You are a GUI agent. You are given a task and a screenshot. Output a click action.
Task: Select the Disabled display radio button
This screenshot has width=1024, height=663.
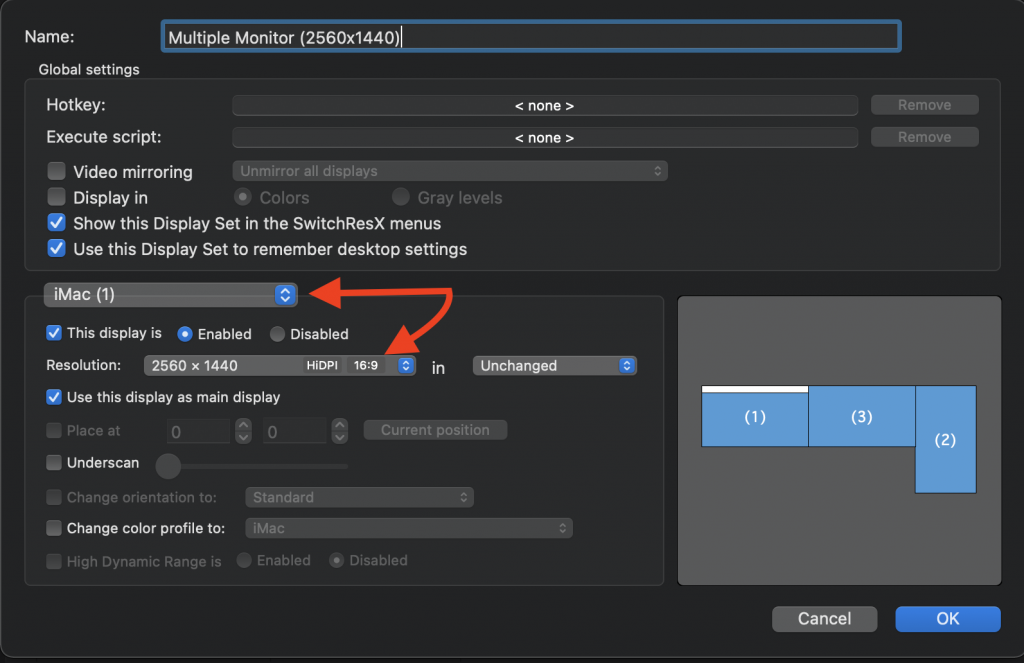[x=278, y=334]
